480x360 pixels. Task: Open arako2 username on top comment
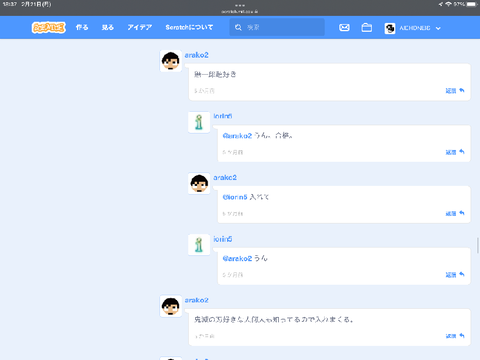197,55
